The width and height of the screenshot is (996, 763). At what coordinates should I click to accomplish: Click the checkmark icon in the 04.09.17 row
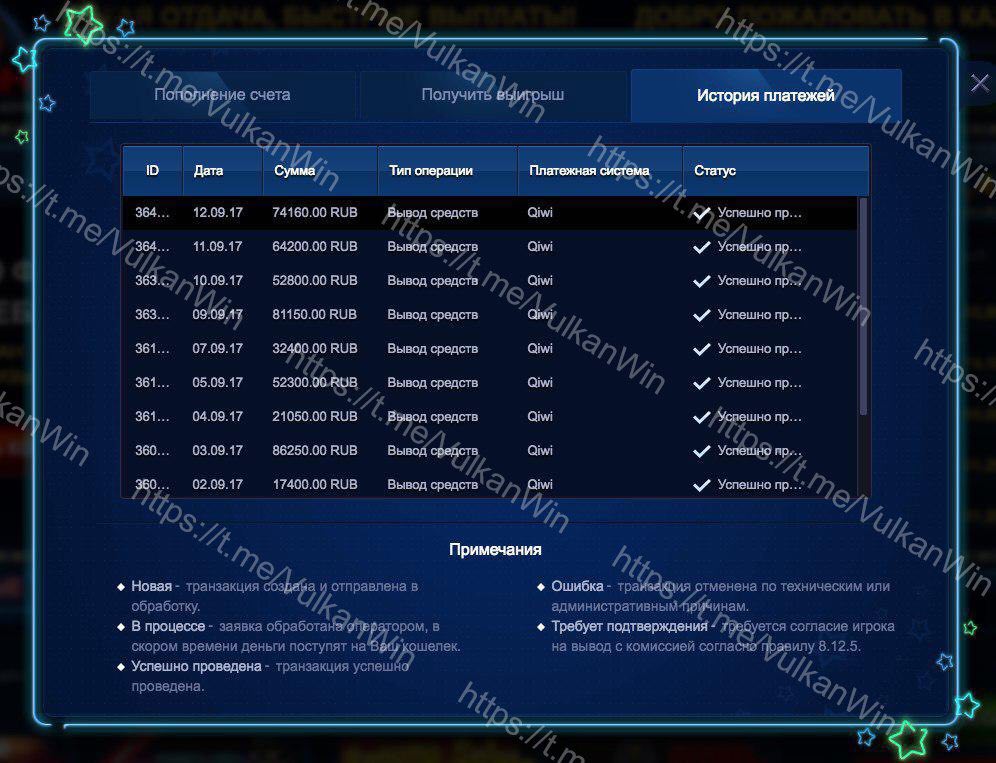tap(701, 417)
